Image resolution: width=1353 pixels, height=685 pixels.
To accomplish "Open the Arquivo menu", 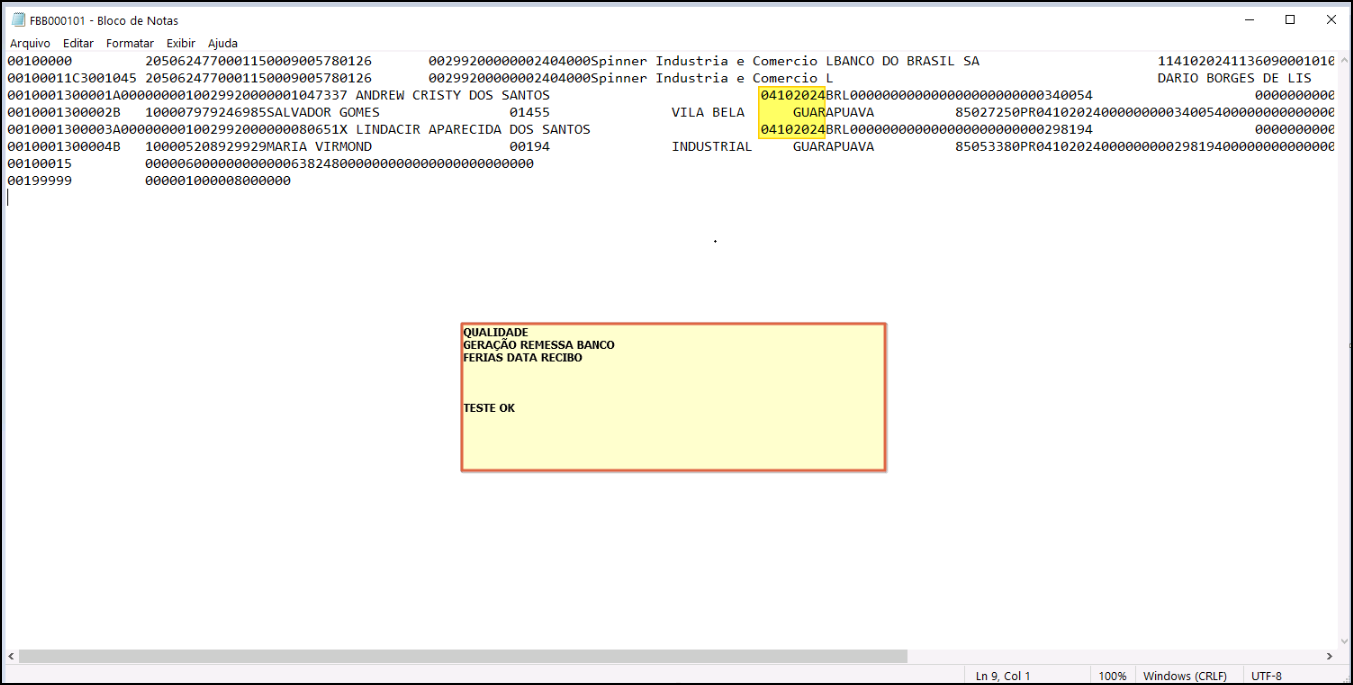I will click(x=30, y=43).
